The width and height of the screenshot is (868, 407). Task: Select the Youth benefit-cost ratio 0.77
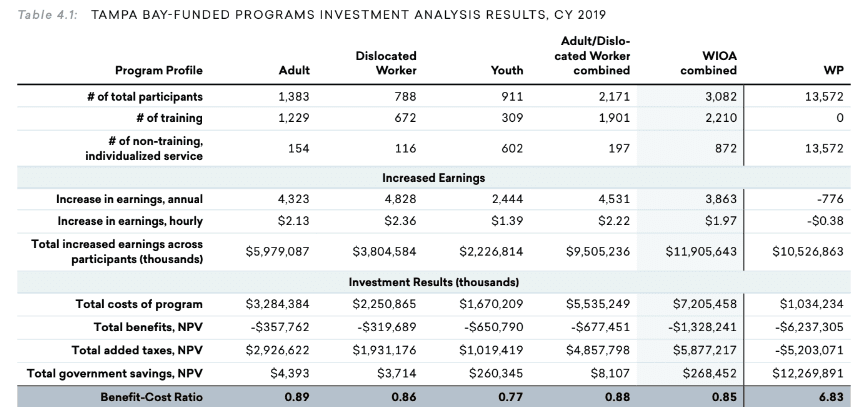coord(509,395)
